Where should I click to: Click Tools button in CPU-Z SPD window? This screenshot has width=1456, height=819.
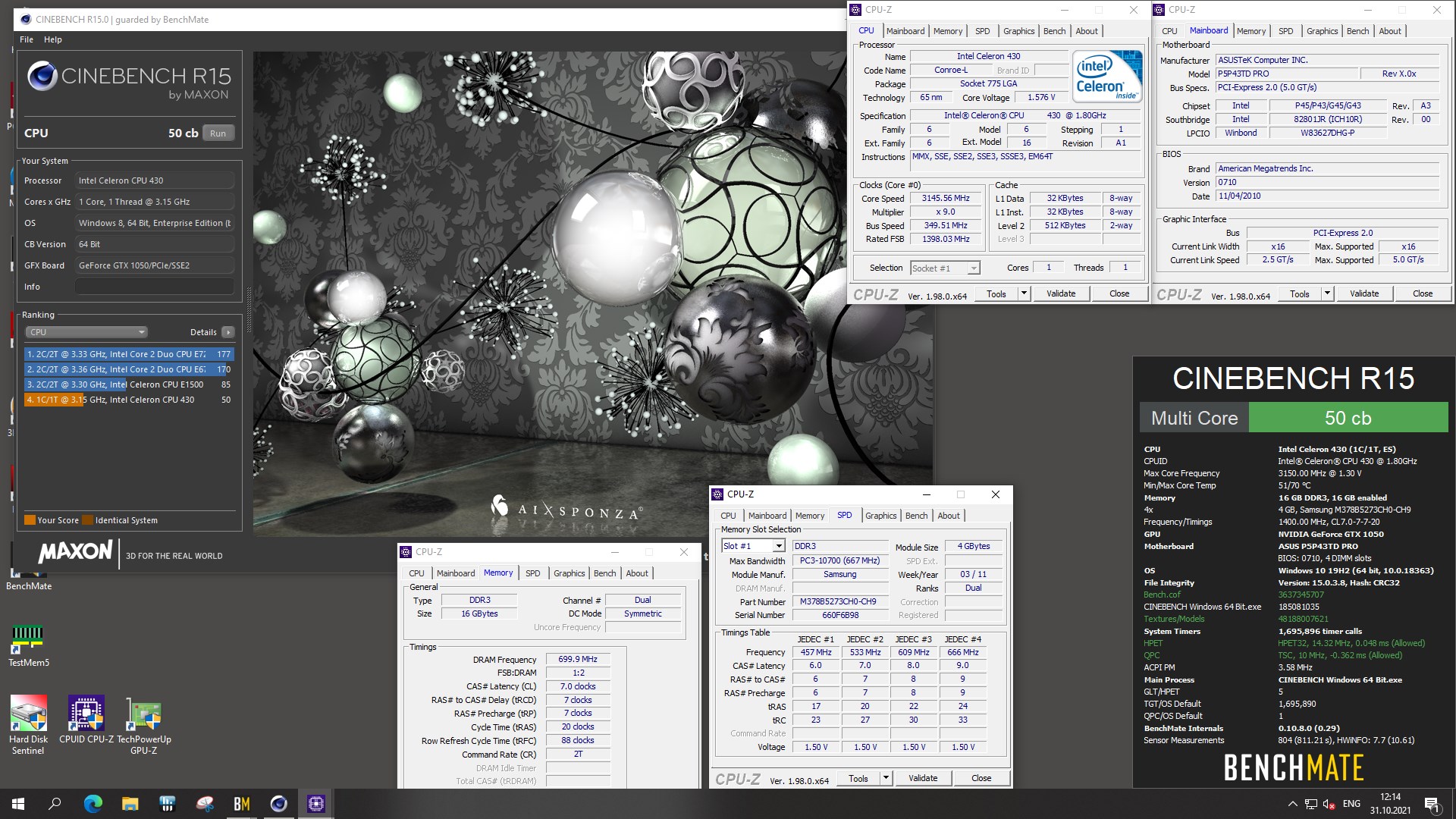pyautogui.click(x=858, y=778)
